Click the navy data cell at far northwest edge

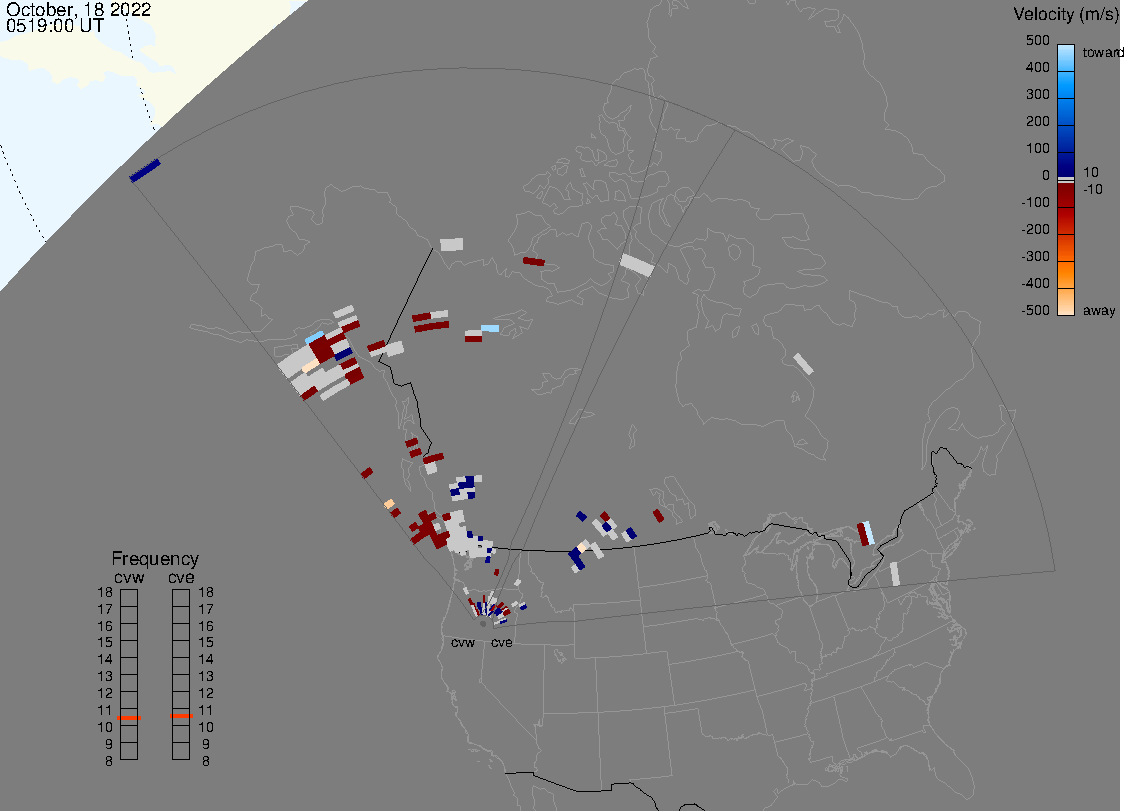tap(145, 171)
